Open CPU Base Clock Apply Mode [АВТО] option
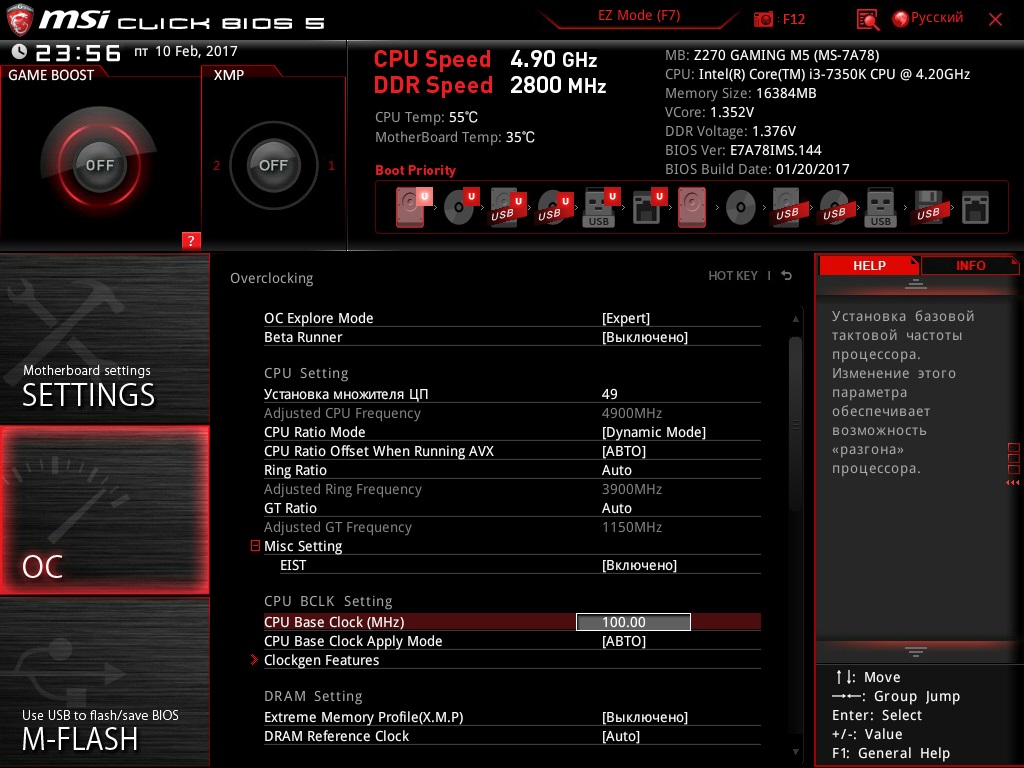This screenshot has width=1024, height=768. (624, 641)
